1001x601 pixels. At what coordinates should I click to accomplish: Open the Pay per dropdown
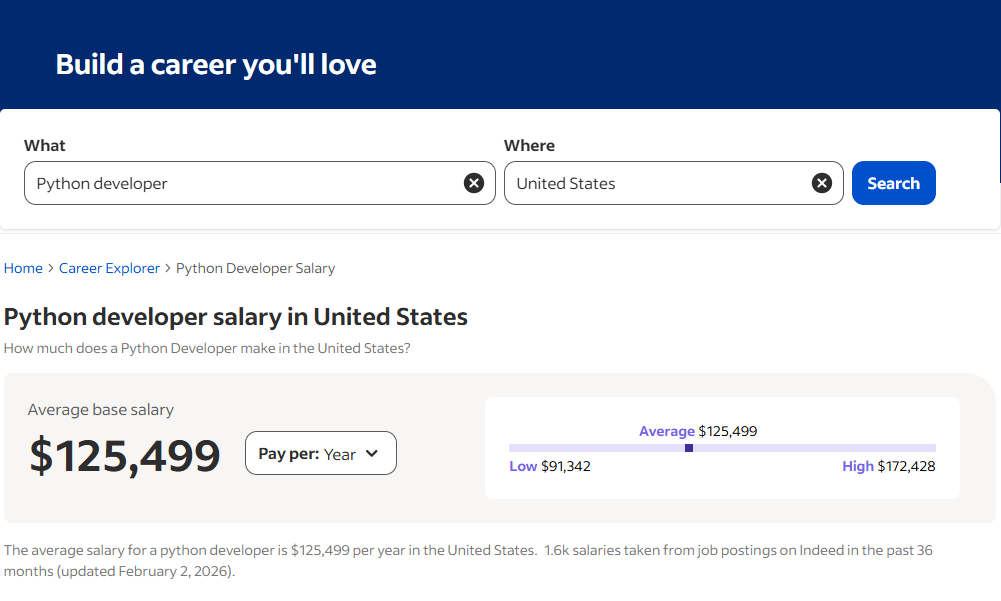click(320, 452)
